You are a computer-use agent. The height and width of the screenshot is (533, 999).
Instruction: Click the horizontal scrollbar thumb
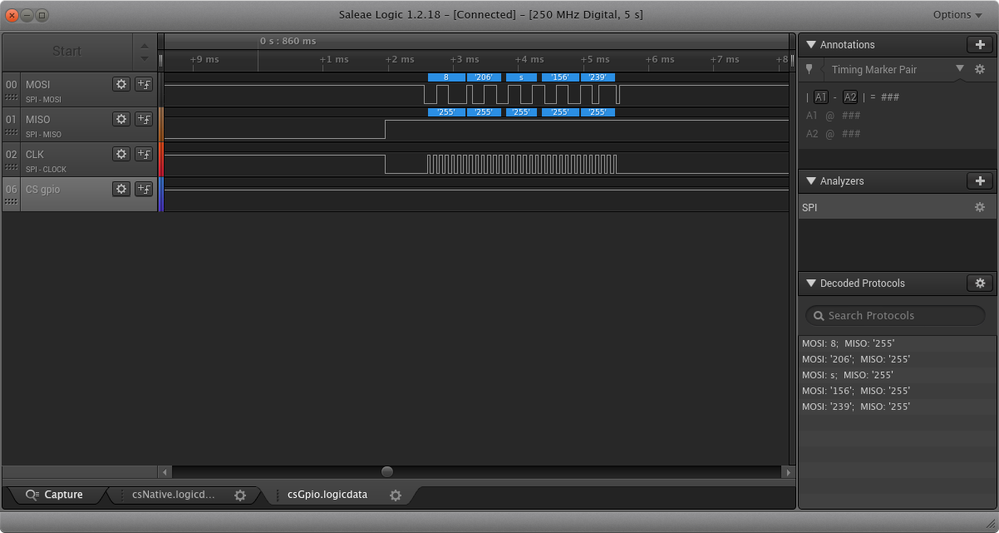pos(387,472)
